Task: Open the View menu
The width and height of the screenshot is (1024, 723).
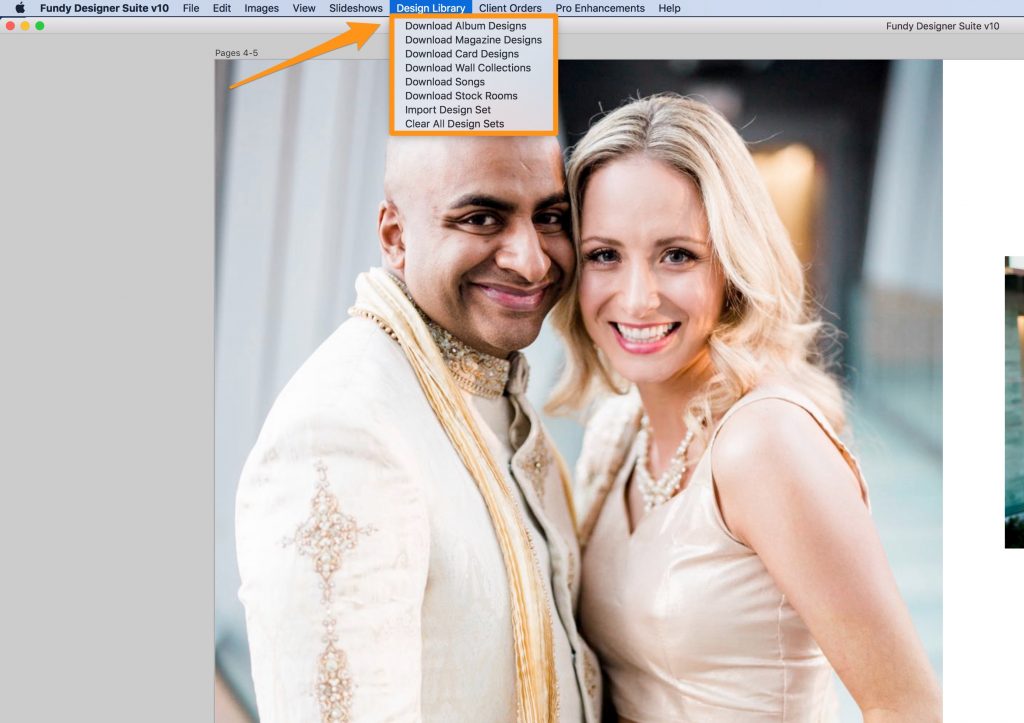Action: pyautogui.click(x=304, y=8)
